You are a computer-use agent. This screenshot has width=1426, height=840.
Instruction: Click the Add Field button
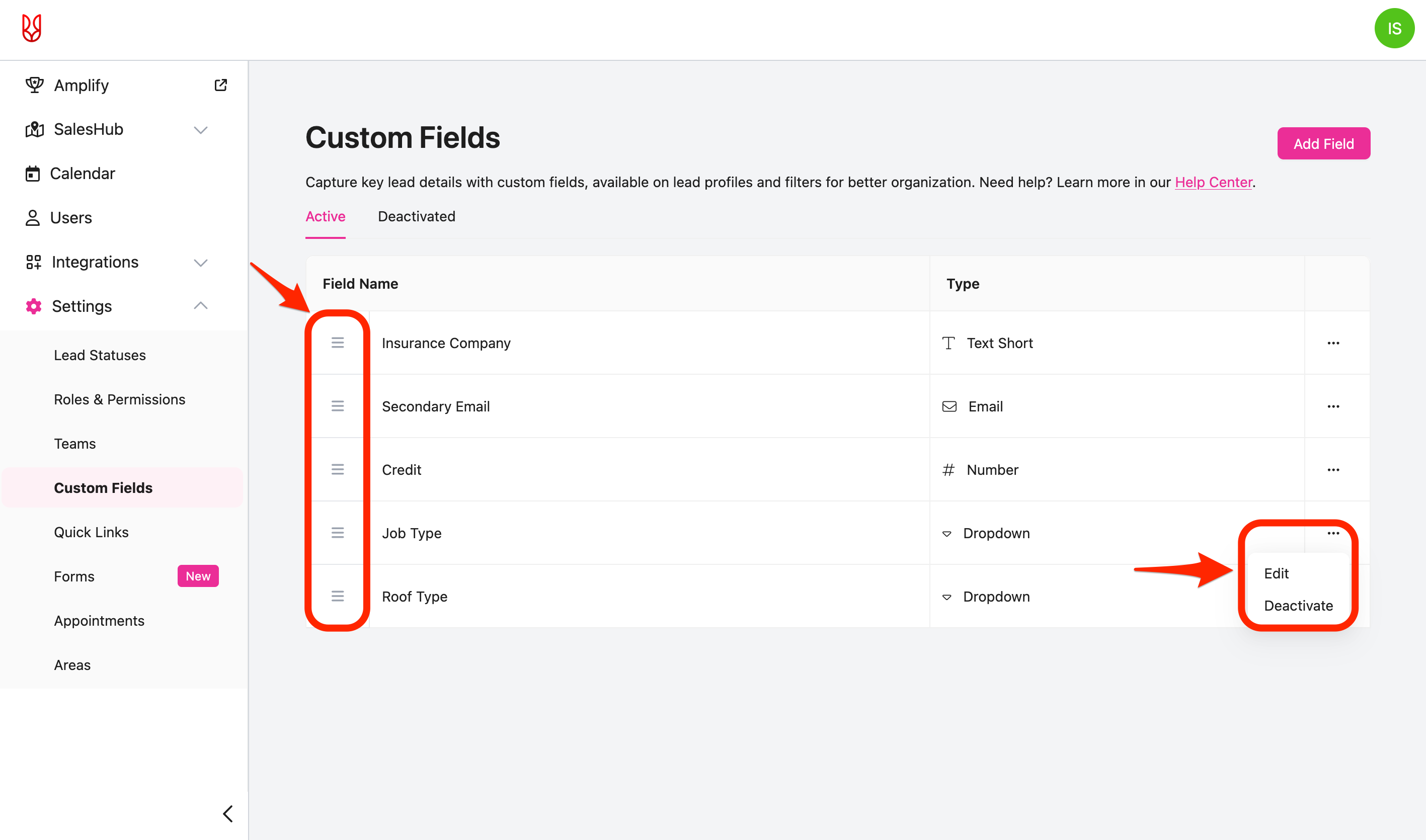1323,144
